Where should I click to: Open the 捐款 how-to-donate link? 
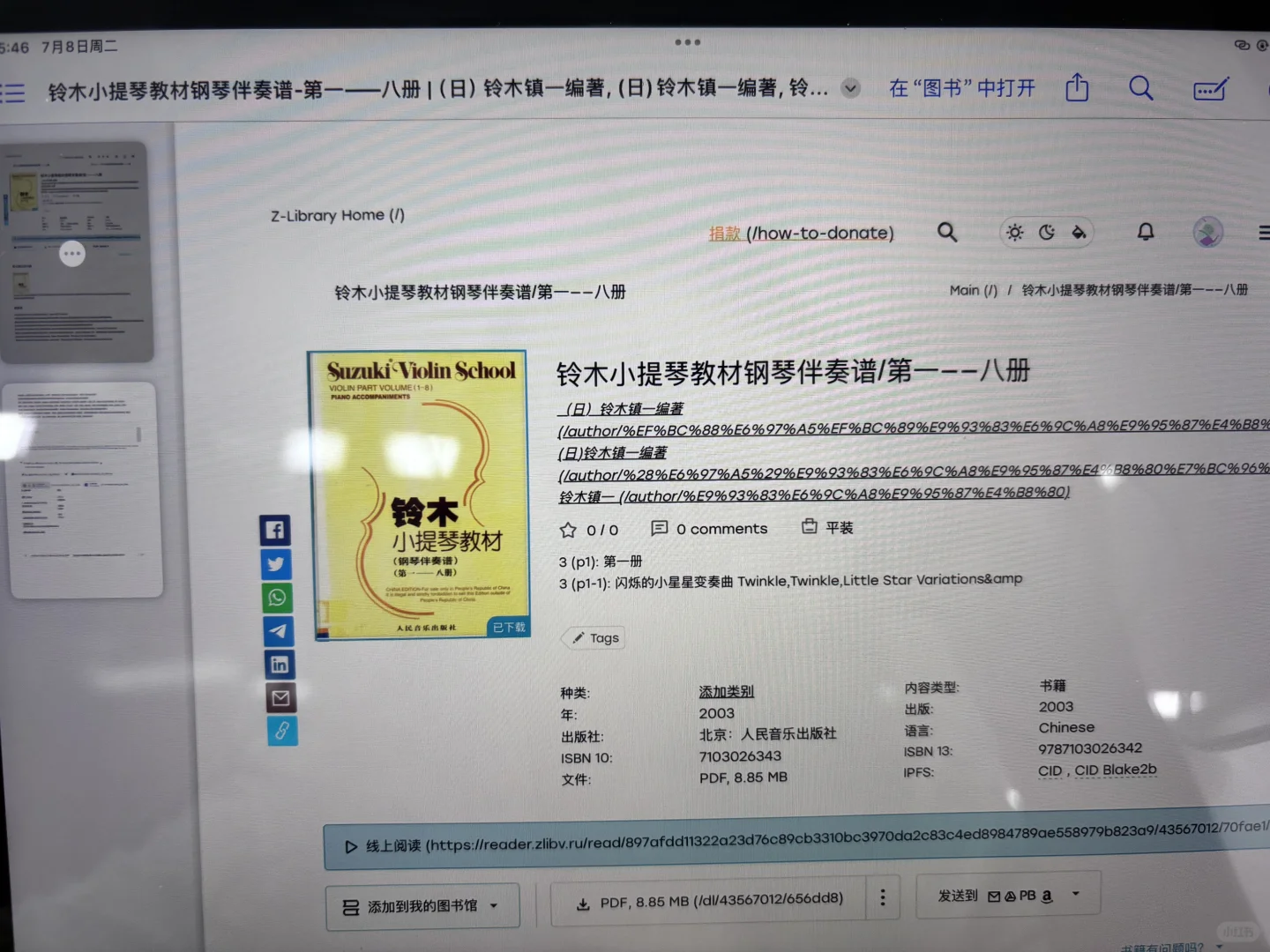click(801, 233)
